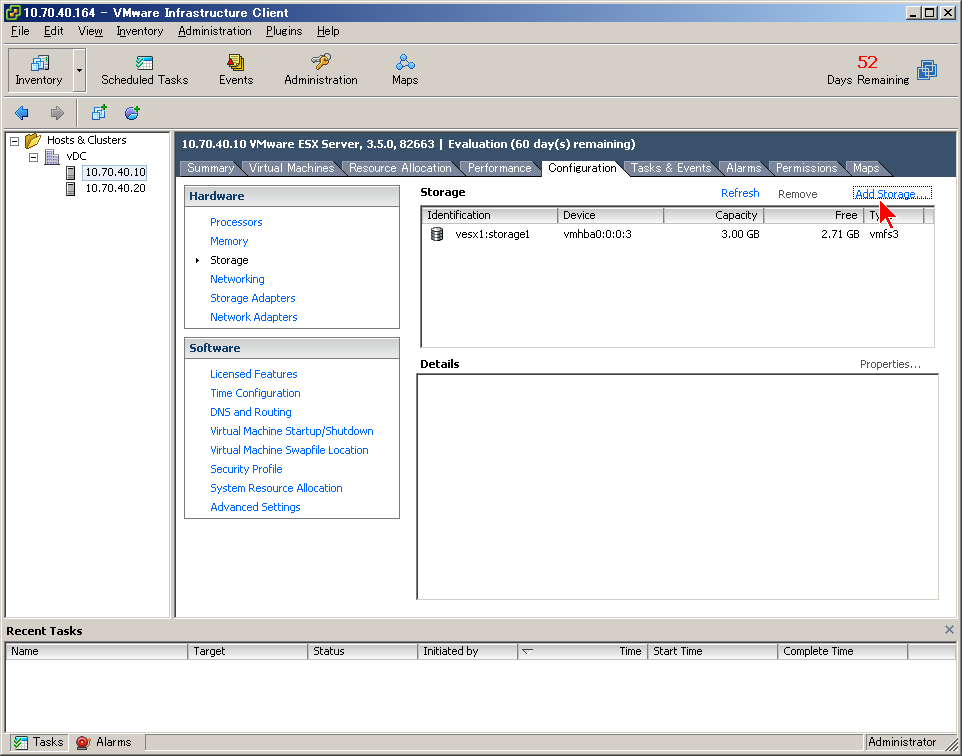Image resolution: width=962 pixels, height=756 pixels.
Task: Click the application icon in title bar
Action: point(12,12)
